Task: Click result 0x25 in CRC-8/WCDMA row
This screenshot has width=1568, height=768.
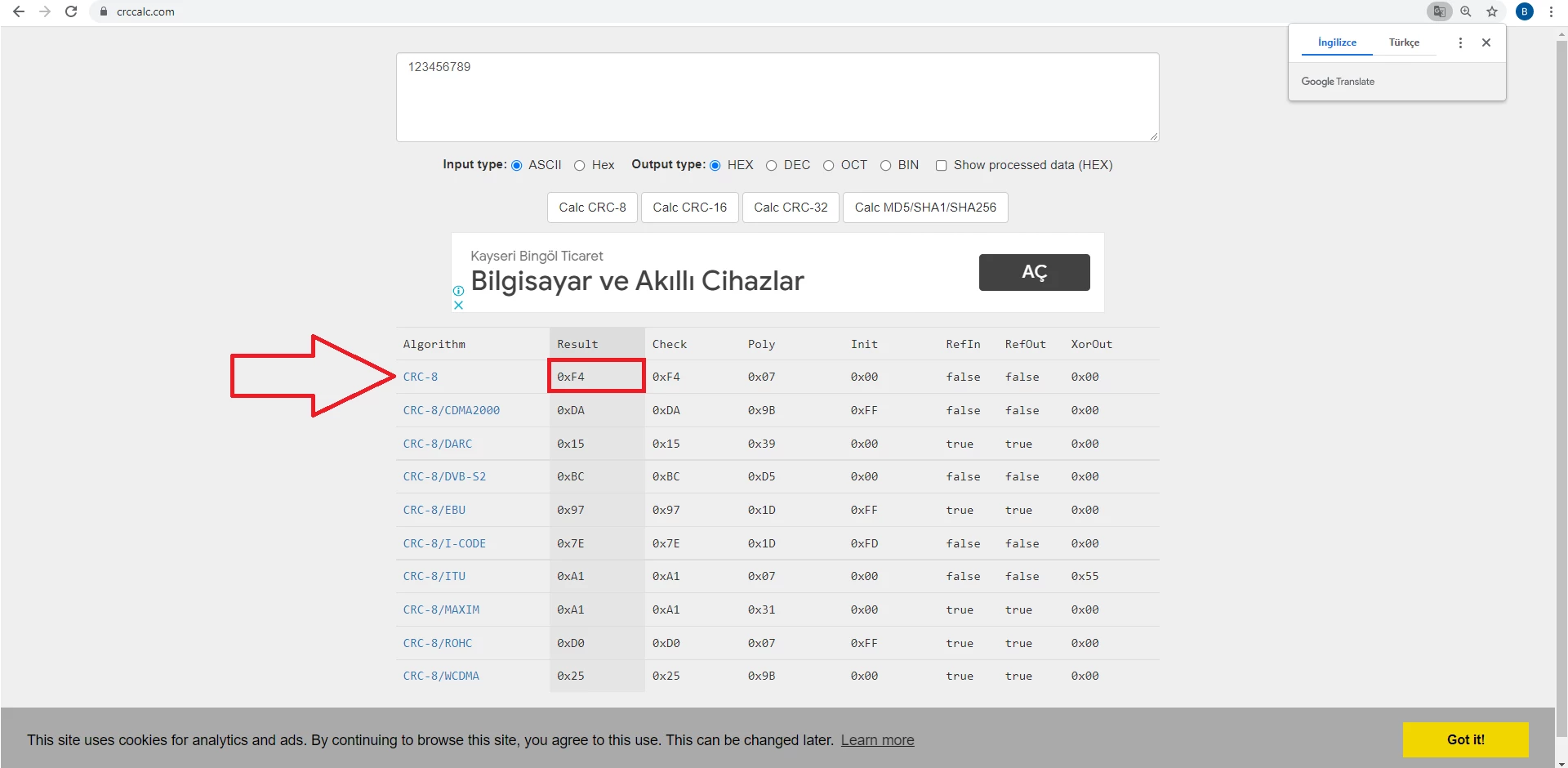Action: pos(571,676)
